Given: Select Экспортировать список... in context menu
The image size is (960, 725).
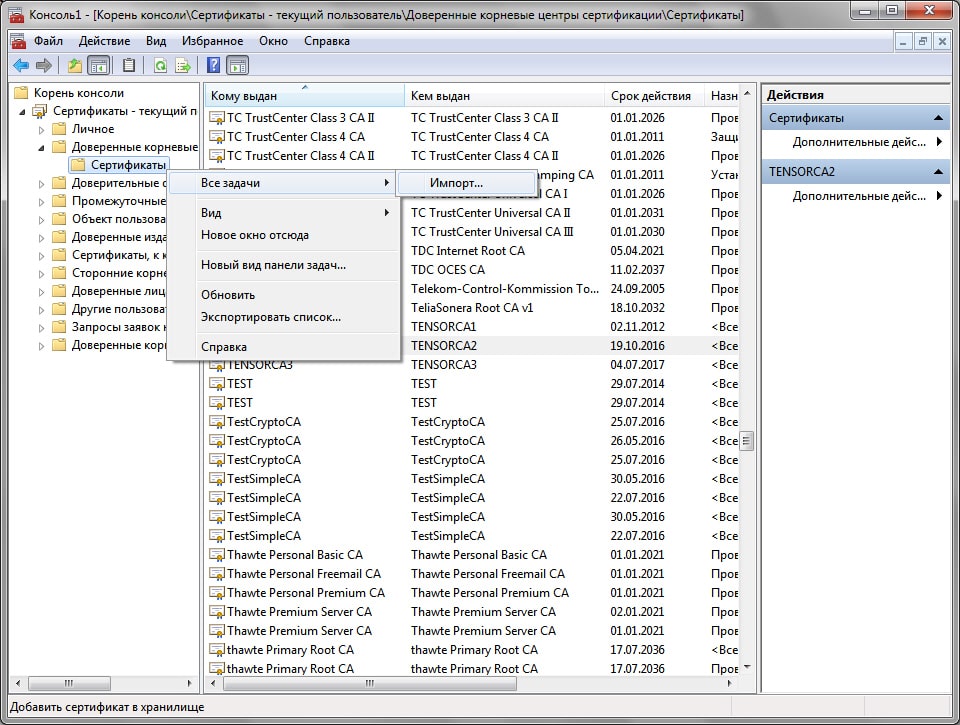Looking at the screenshot, I should point(270,317).
